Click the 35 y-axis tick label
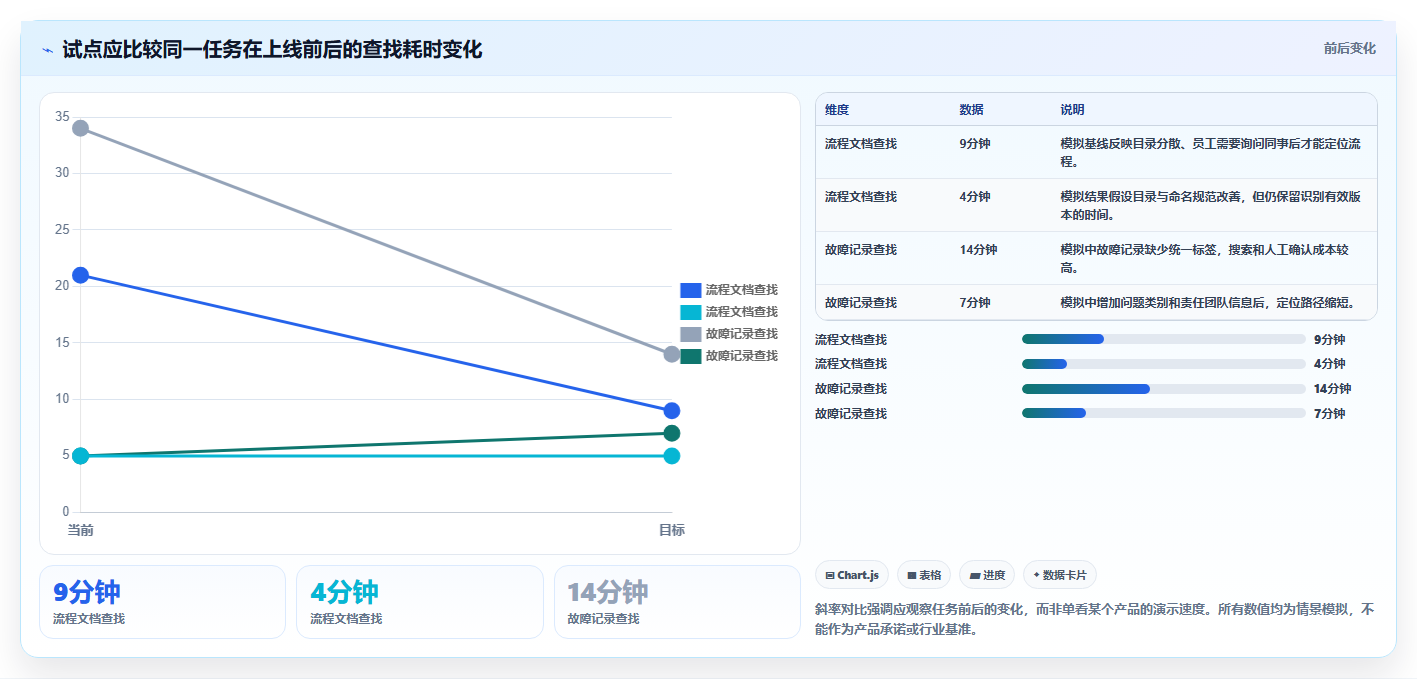 point(62,117)
